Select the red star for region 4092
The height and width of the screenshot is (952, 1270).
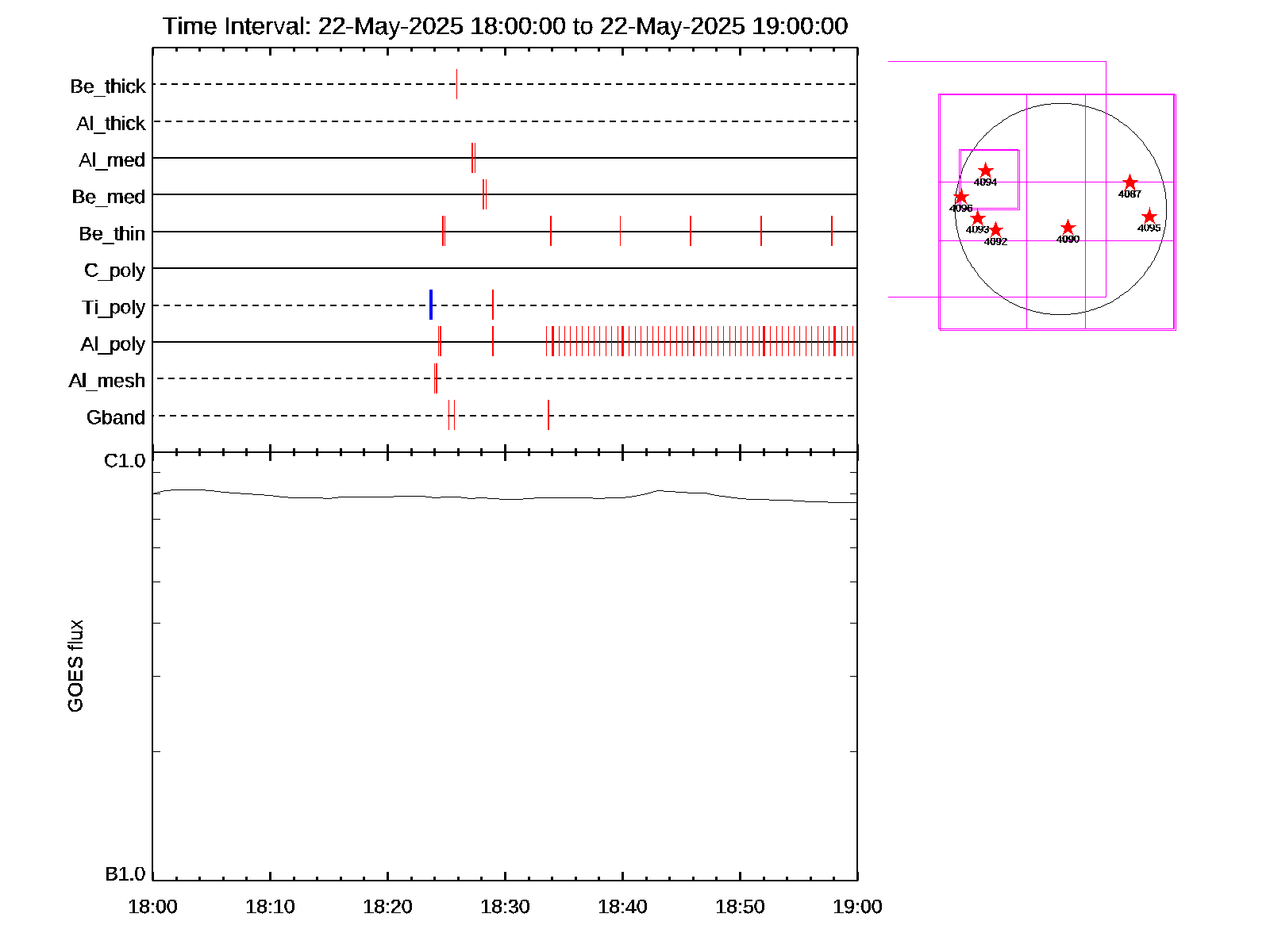(995, 230)
